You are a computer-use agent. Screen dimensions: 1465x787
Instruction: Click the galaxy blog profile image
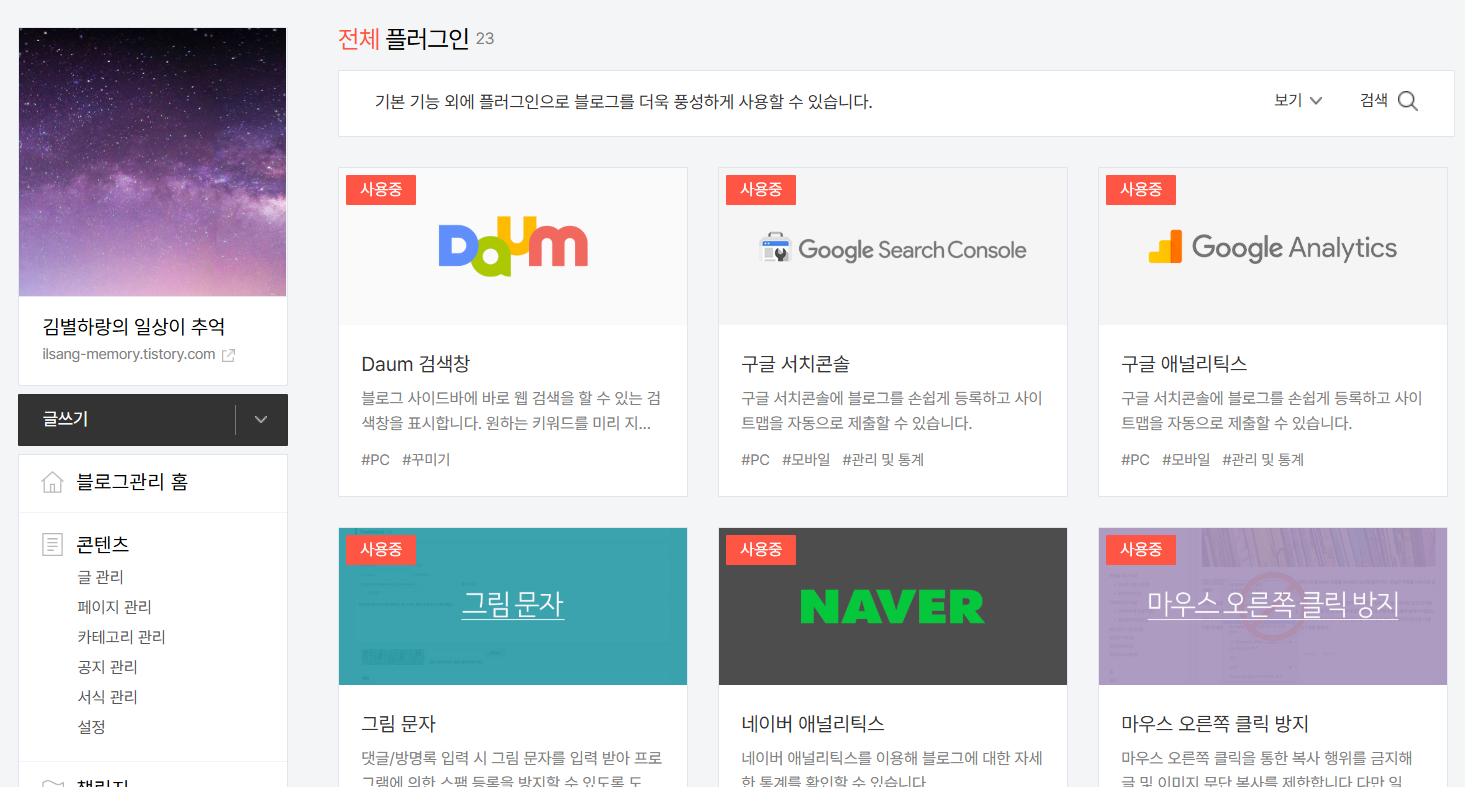pyautogui.click(x=152, y=162)
